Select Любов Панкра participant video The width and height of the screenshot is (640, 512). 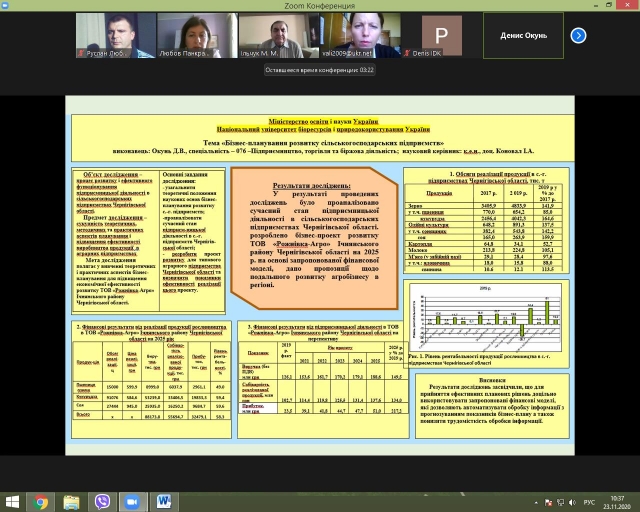click(197, 35)
